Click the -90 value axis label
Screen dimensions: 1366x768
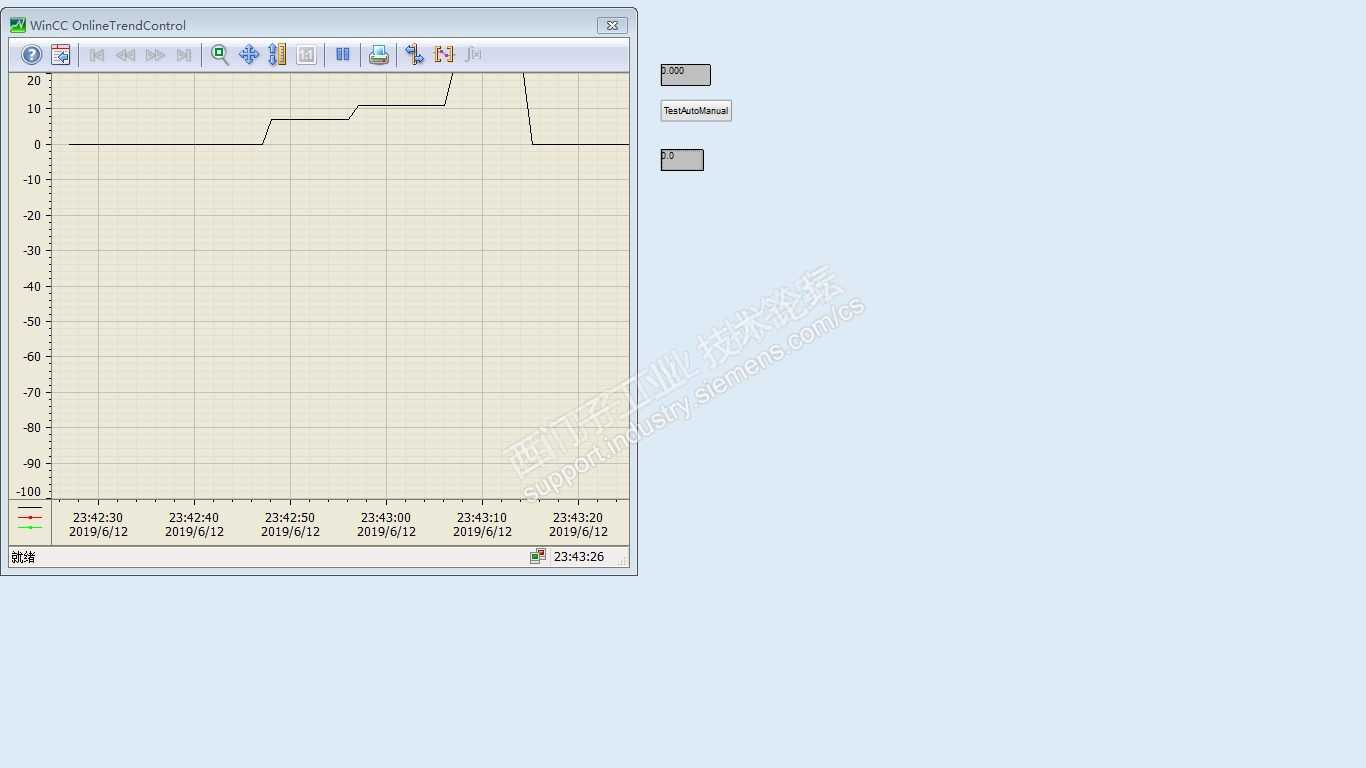tap(31, 463)
